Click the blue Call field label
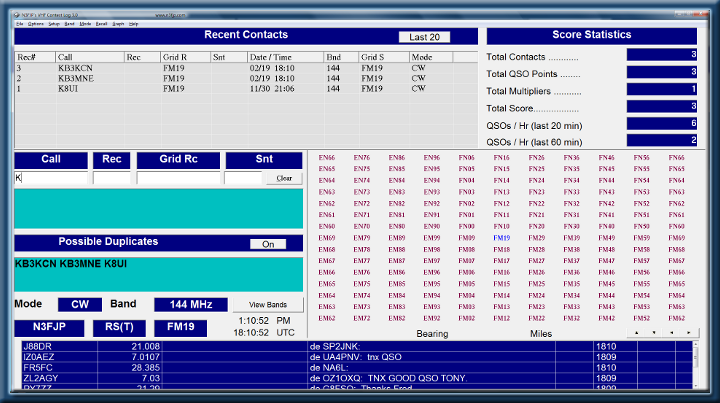 pyautogui.click(x=51, y=160)
